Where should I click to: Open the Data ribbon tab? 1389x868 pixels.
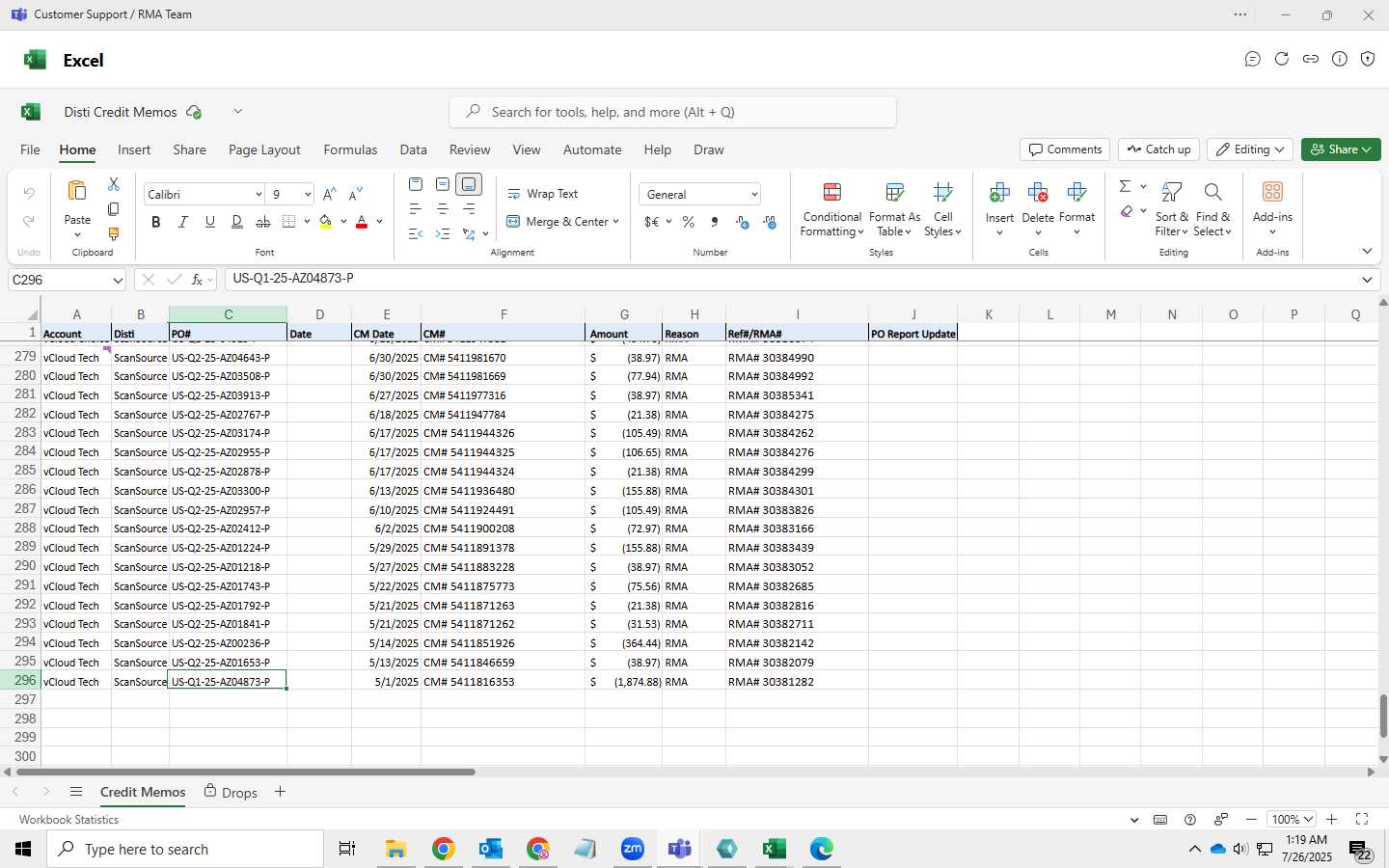[x=413, y=149]
